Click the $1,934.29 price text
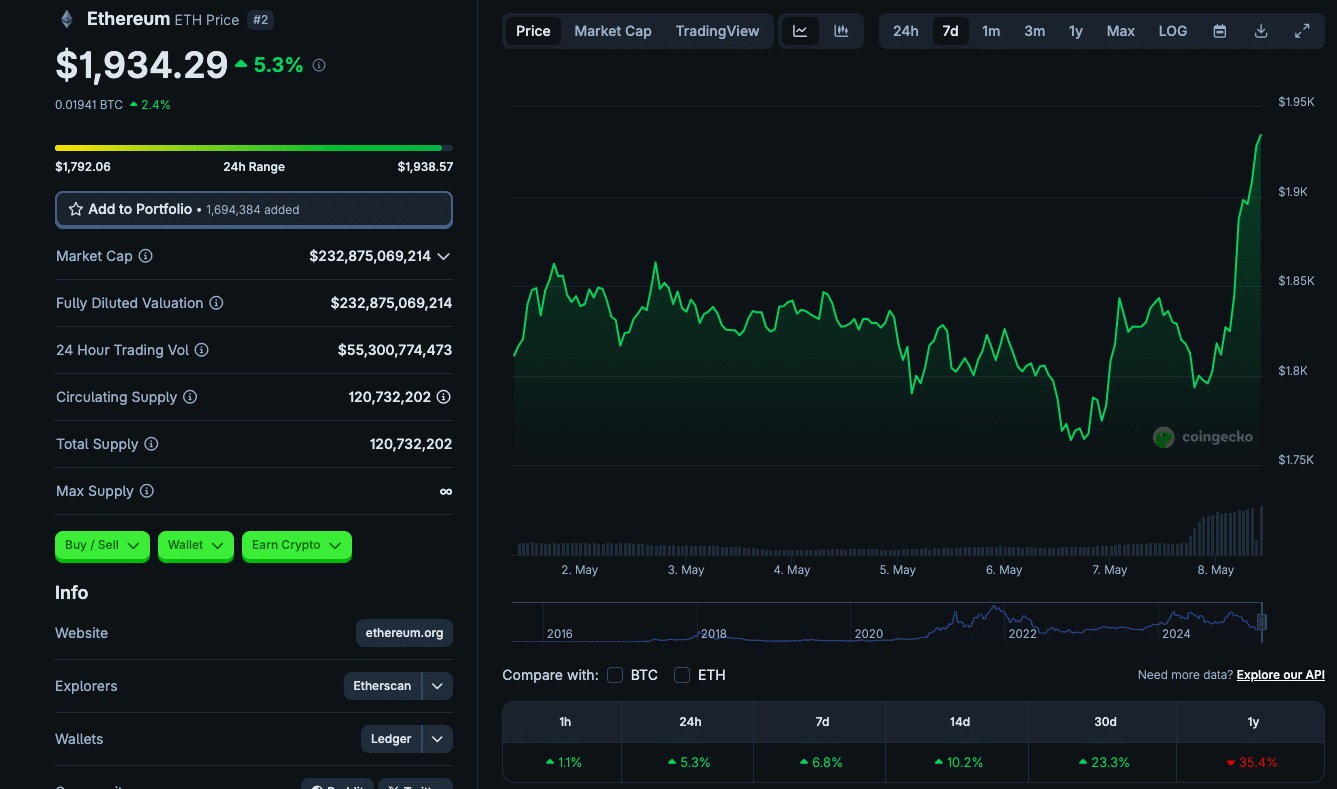1337x789 pixels. click(142, 65)
